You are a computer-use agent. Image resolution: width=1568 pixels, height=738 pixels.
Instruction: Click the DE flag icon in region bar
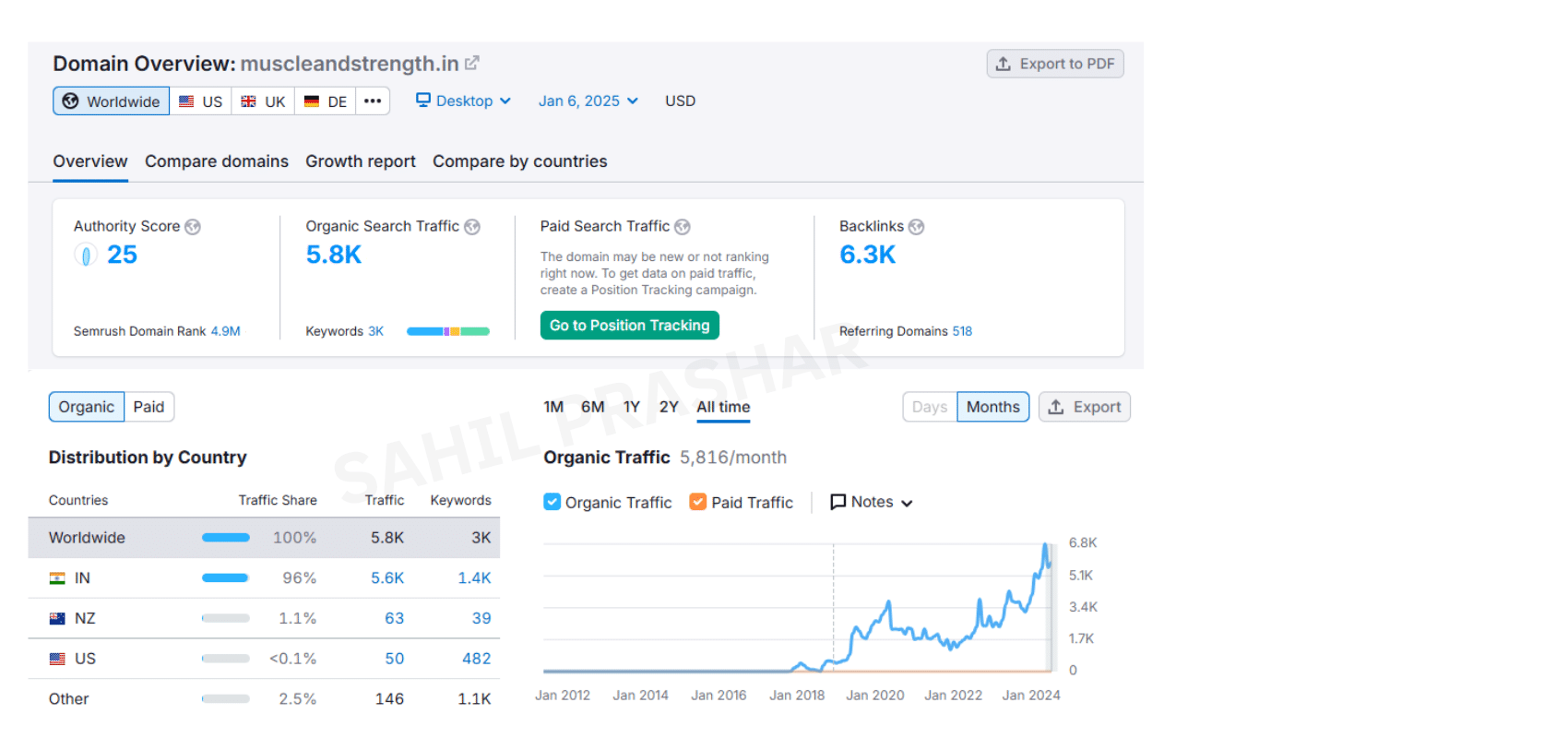pyautogui.click(x=312, y=101)
